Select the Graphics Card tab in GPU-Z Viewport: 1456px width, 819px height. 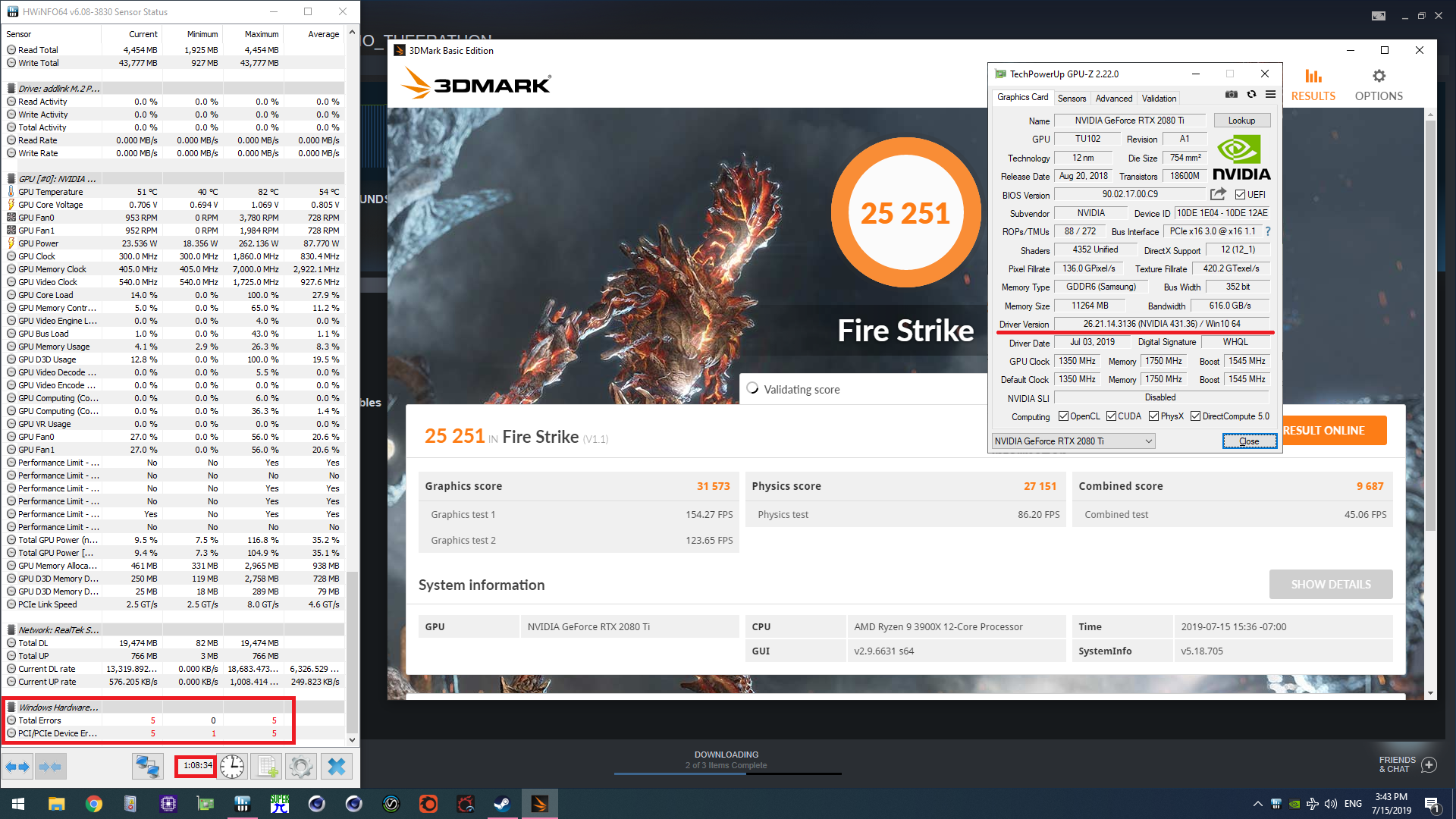pos(1022,97)
